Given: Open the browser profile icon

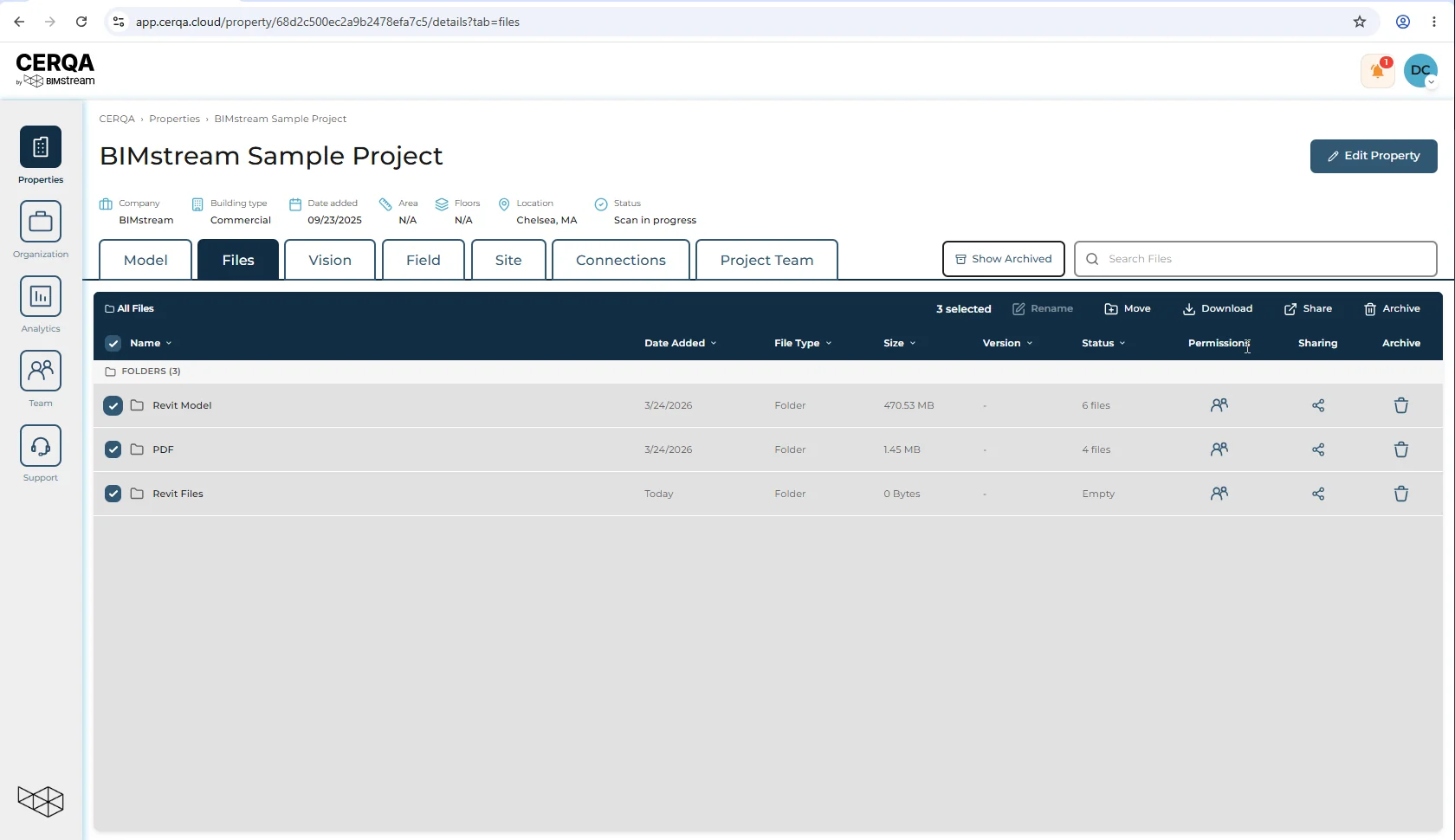Looking at the screenshot, I should point(1403,22).
